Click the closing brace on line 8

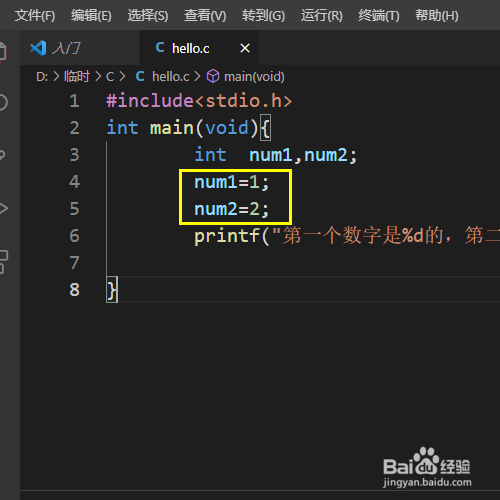click(x=112, y=290)
